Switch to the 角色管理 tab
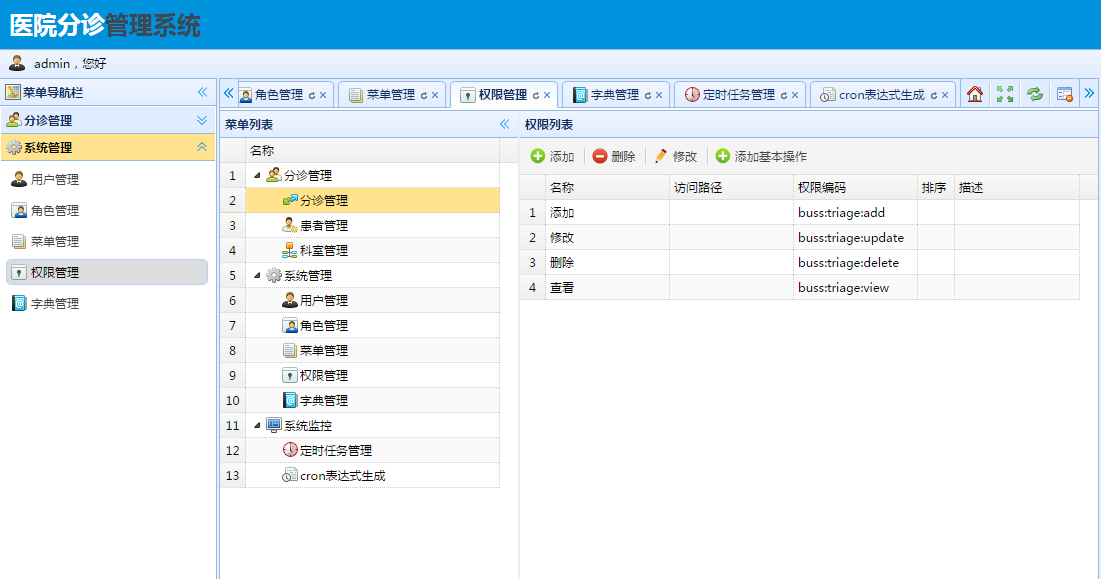This screenshot has width=1101, height=579. (279, 95)
